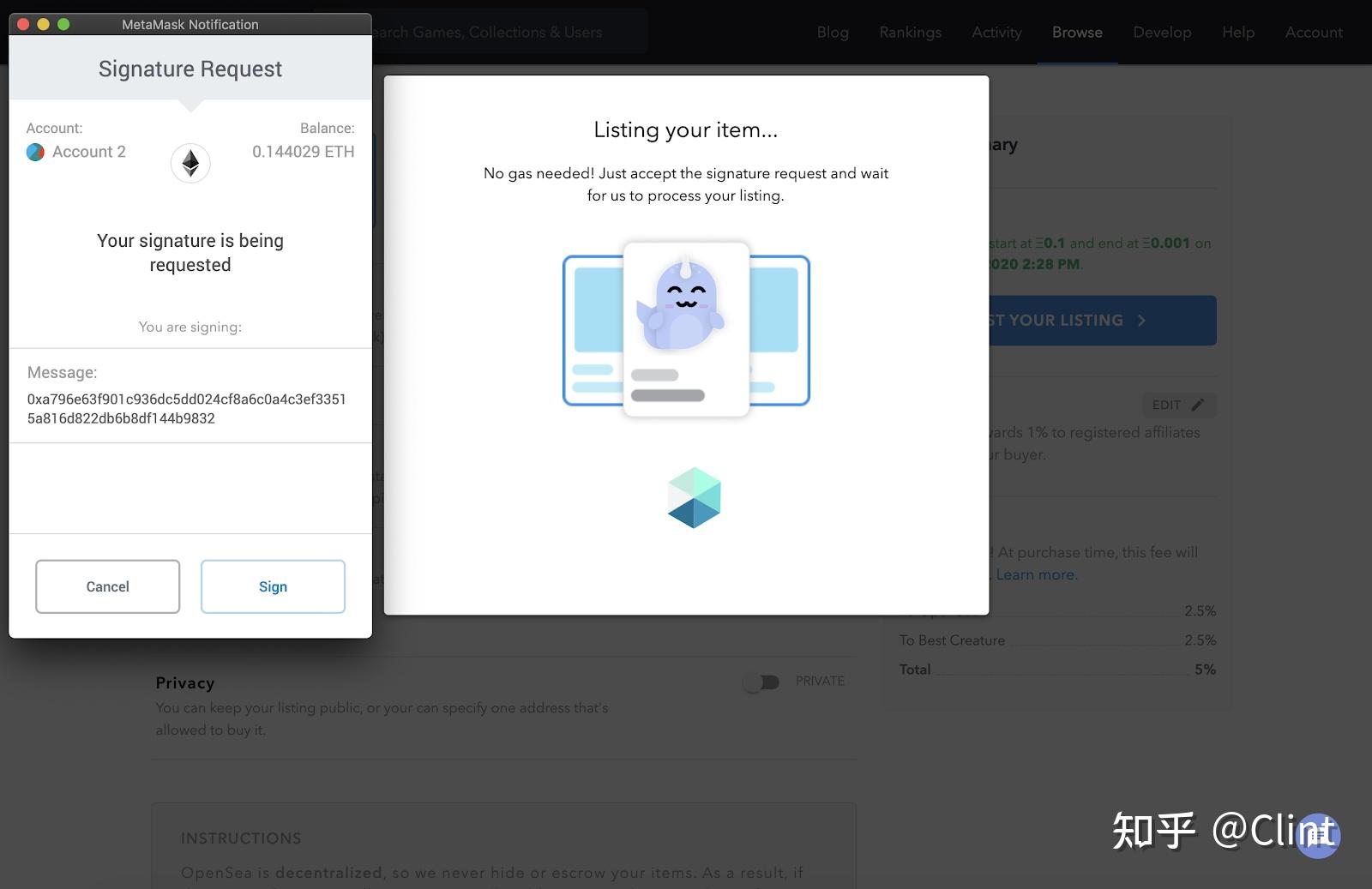Image resolution: width=1372 pixels, height=889 pixels.
Task: Cancel the MetaMask signature request
Action: (107, 586)
